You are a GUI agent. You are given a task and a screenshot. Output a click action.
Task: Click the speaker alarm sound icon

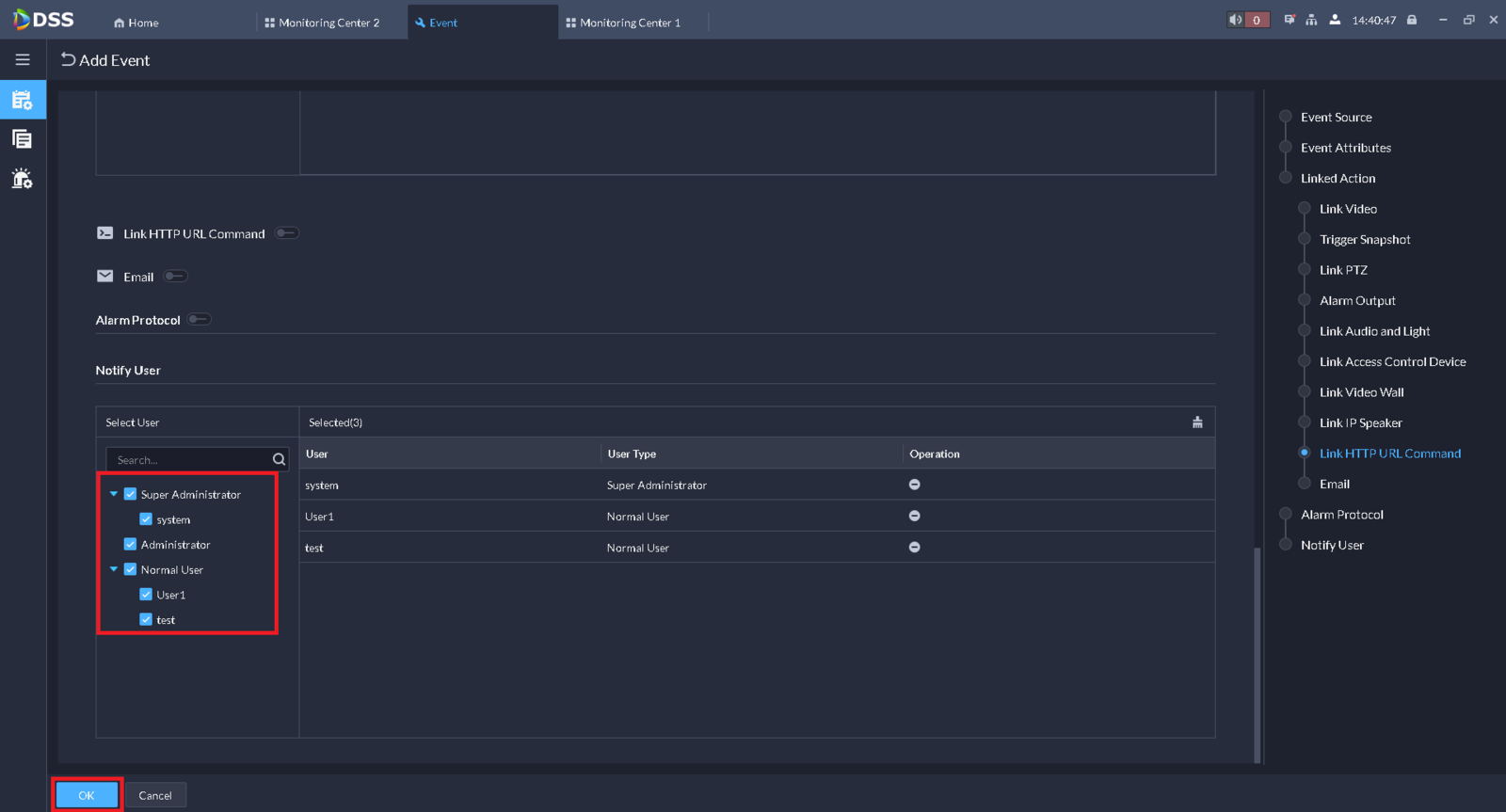1235,20
